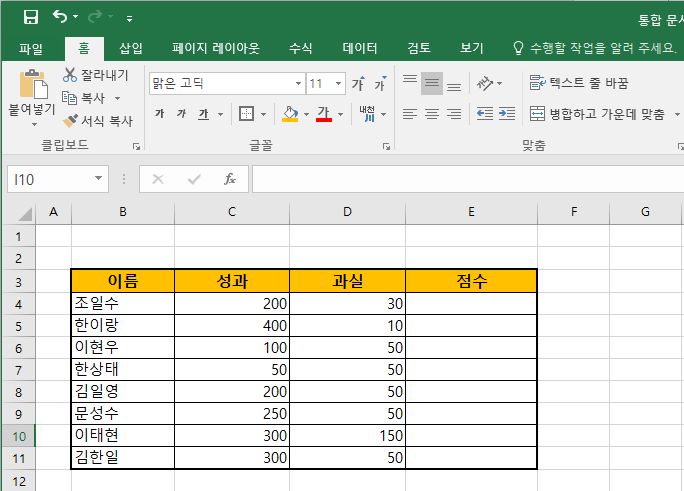
Task: Click cell with value 400
Action: point(232,326)
